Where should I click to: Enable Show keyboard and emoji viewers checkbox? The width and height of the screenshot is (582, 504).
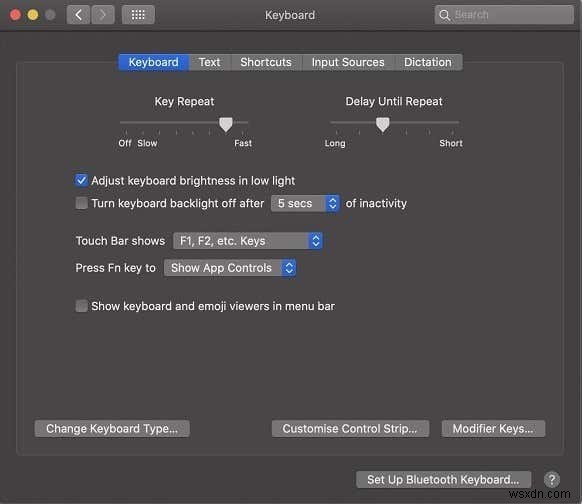[x=81, y=306]
